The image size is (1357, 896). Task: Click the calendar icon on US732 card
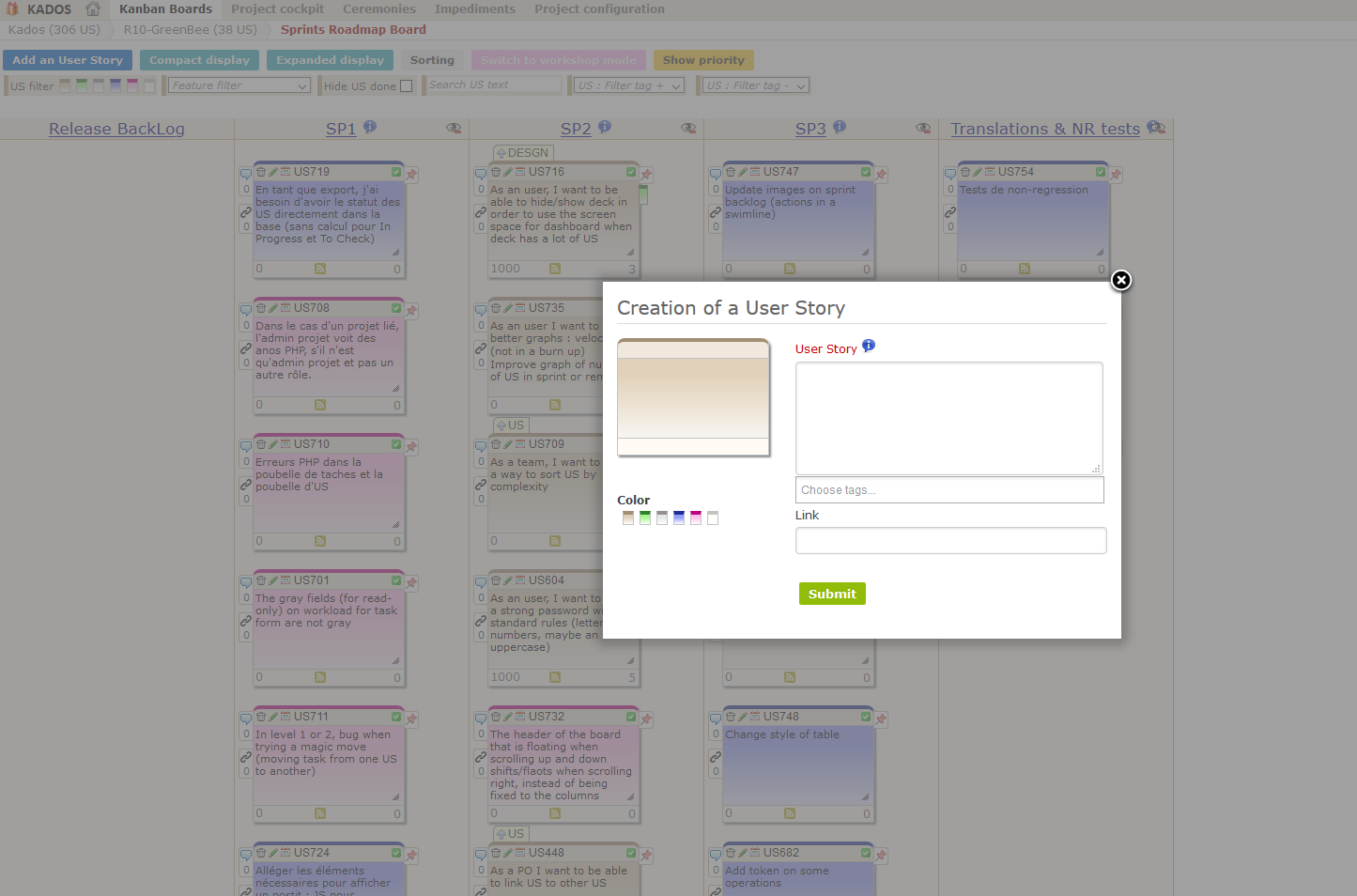(x=520, y=717)
